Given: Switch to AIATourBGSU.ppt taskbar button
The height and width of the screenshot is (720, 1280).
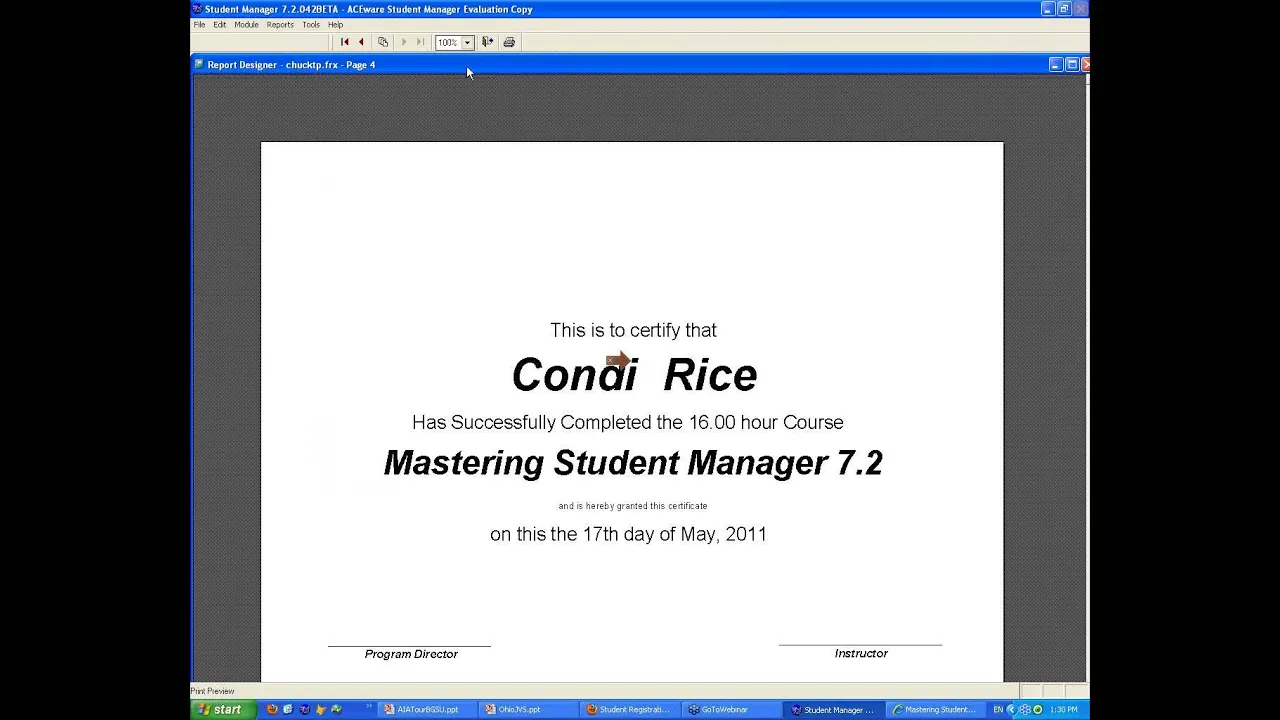Looking at the screenshot, I should 427,709.
